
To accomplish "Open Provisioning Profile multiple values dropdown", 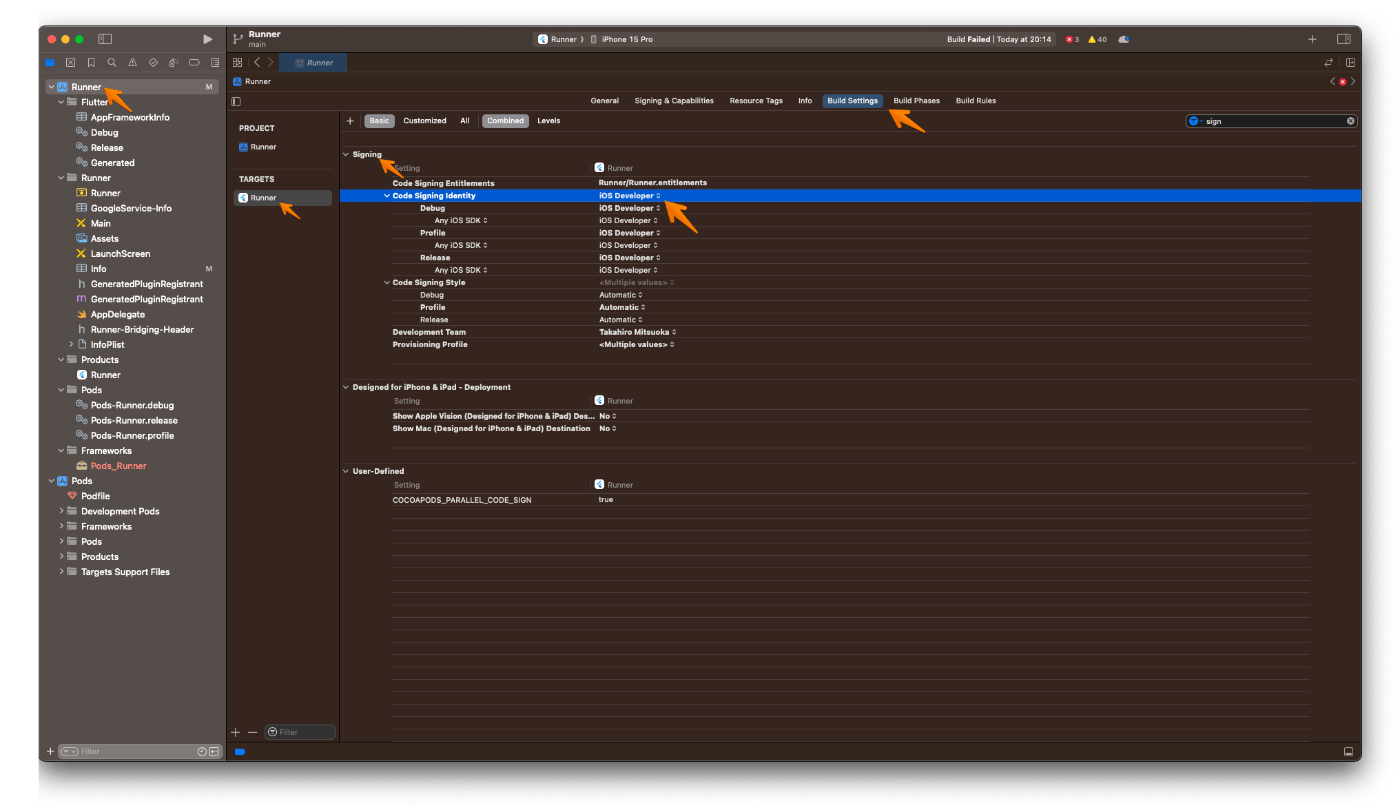I will [x=636, y=344].
